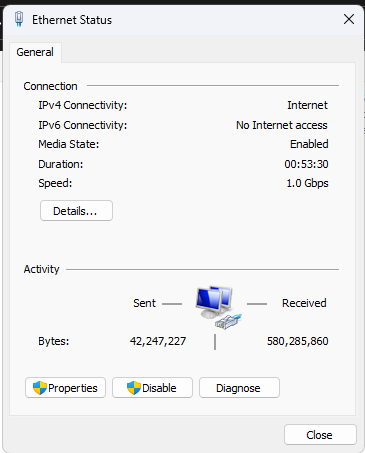Viewport: 365px width, 453px height.
Task: Click the IPv4 Connectivity Internet value
Action: pyautogui.click(x=307, y=105)
